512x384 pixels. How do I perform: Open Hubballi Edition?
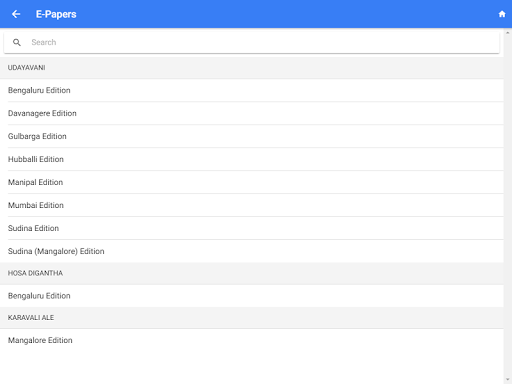[252, 159]
